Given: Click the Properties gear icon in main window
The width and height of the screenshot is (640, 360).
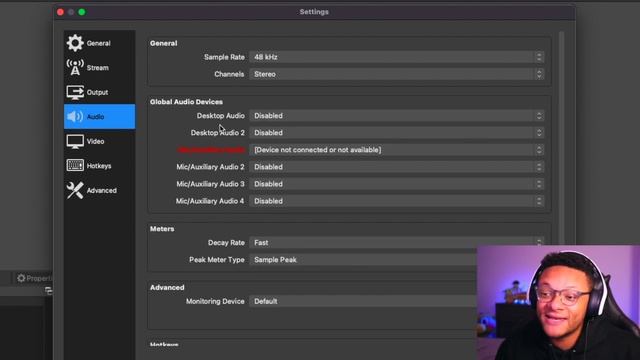Looking at the screenshot, I should tap(21, 278).
